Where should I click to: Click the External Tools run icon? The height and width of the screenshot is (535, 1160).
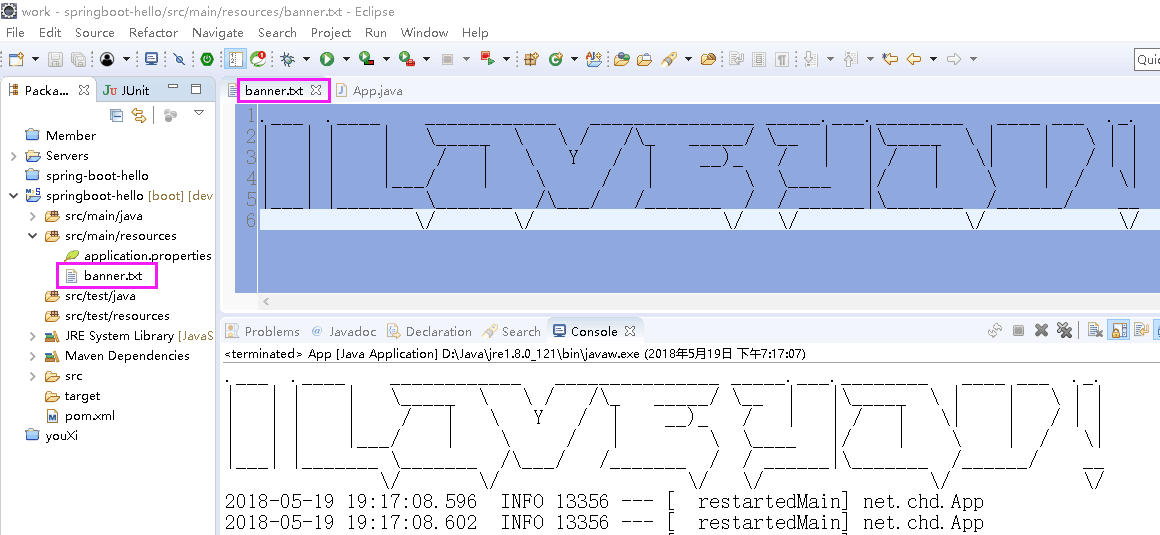tap(406, 58)
